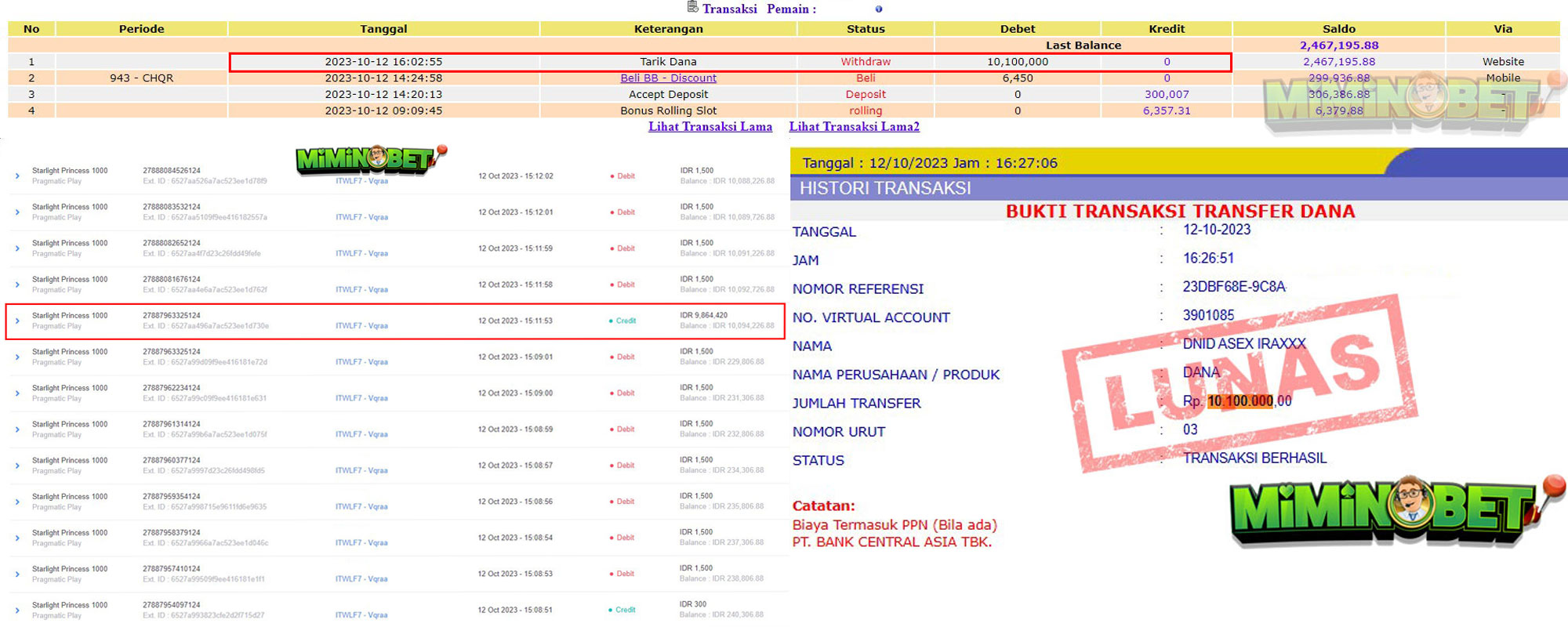Click ITWLF7 - Vqraa in the 15:12:01 row
The image size is (1568, 627).
coord(361,217)
